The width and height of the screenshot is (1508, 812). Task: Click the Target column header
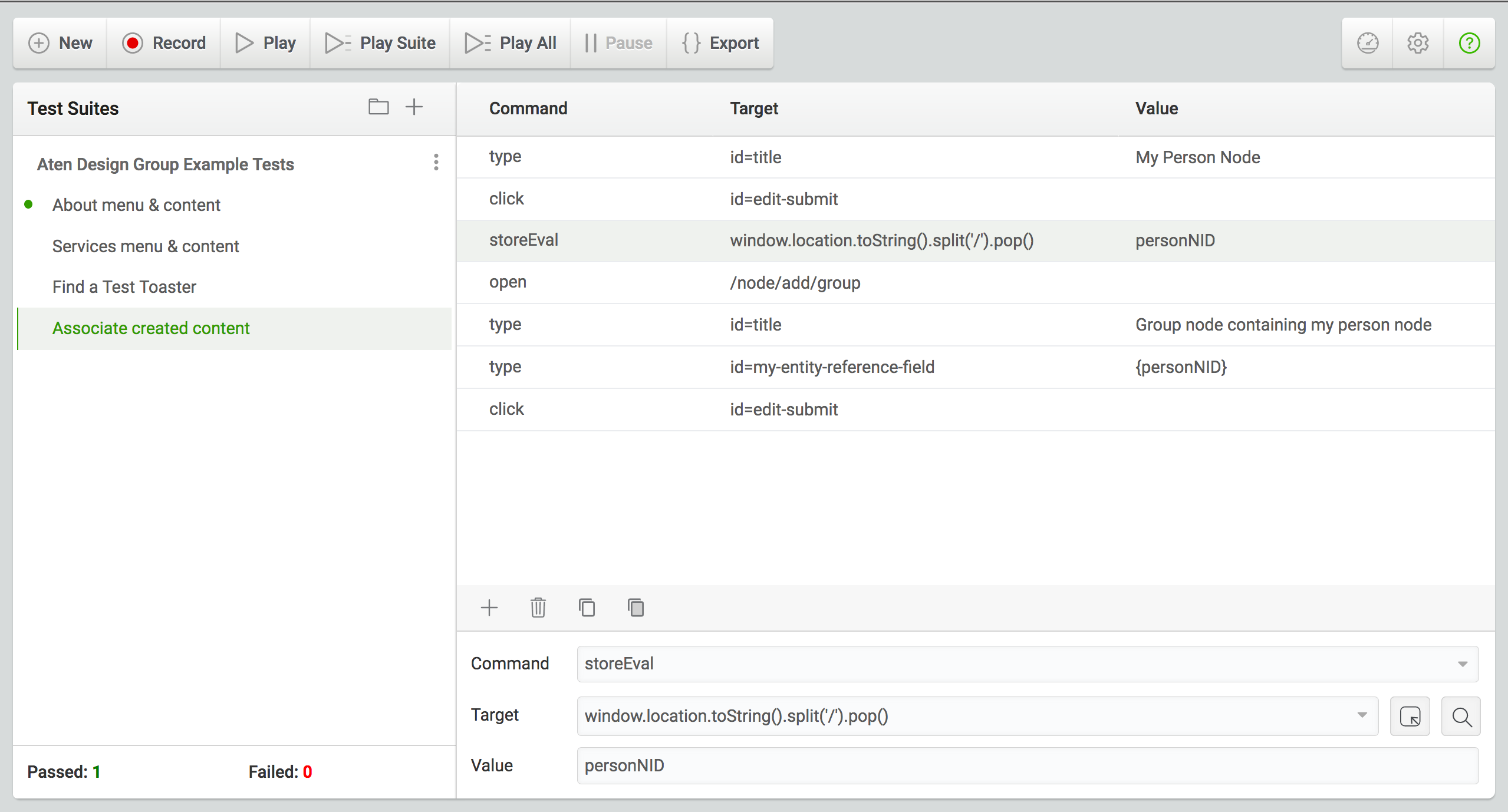[x=754, y=108]
